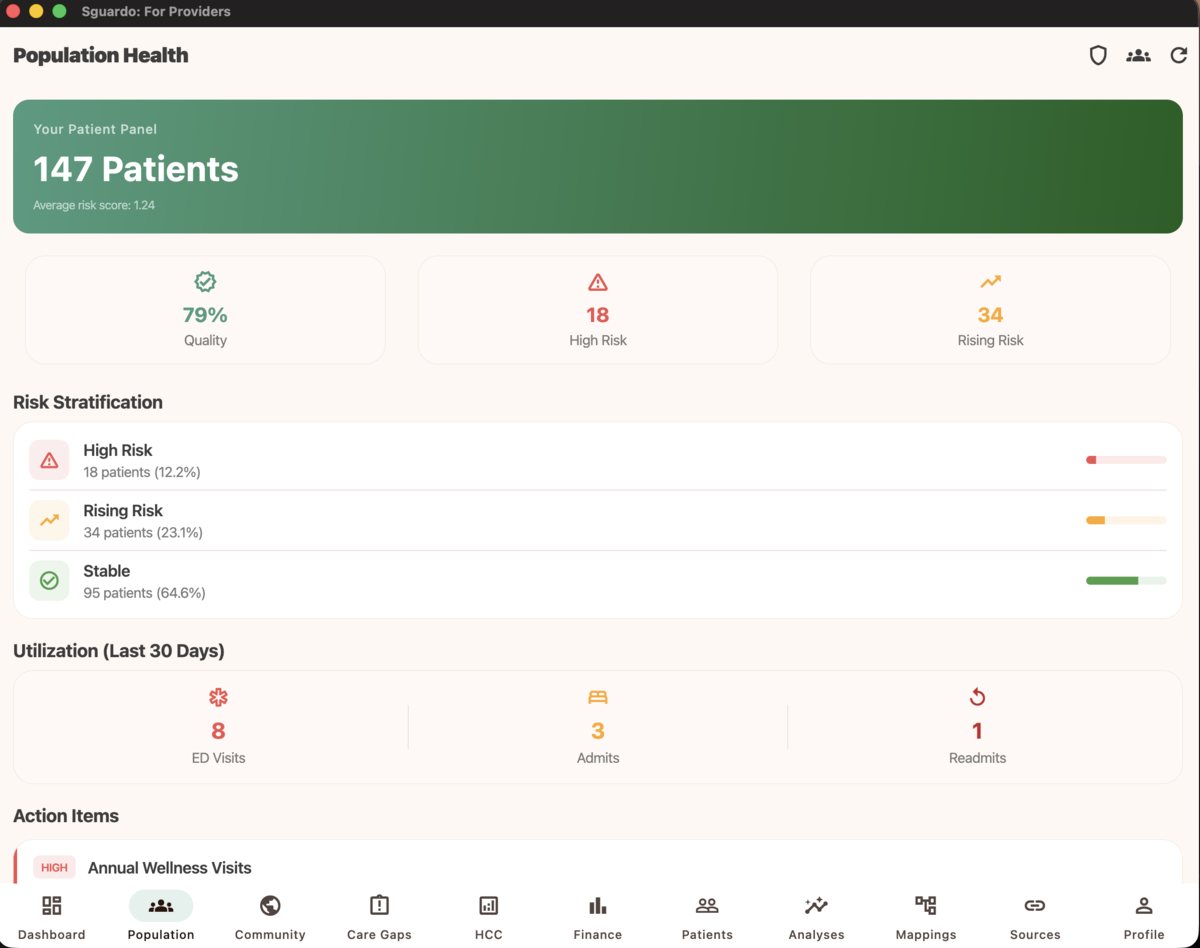Click the 18 High Risk summary card
Image resolution: width=1200 pixels, height=948 pixels.
click(x=597, y=309)
